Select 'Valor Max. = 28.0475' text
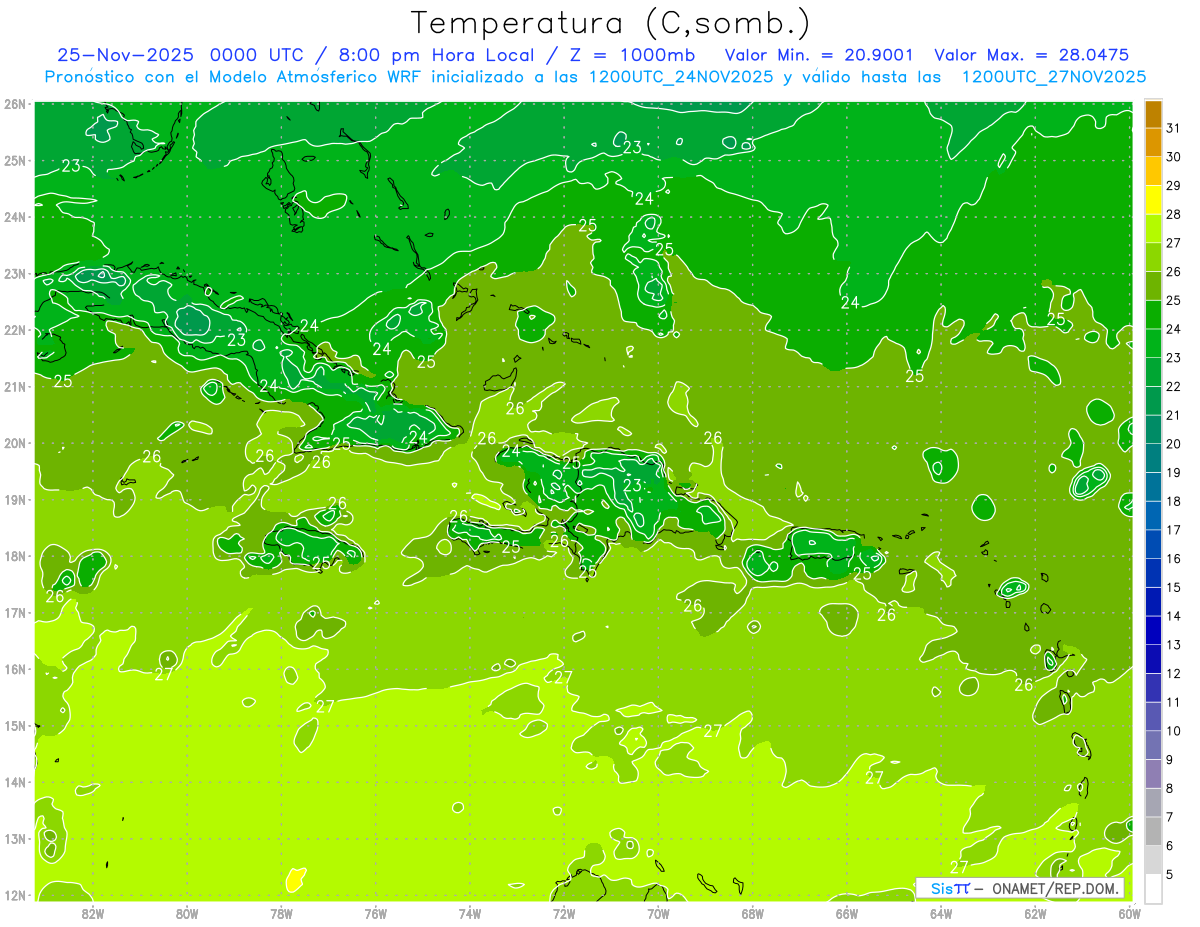 (x=1031, y=55)
